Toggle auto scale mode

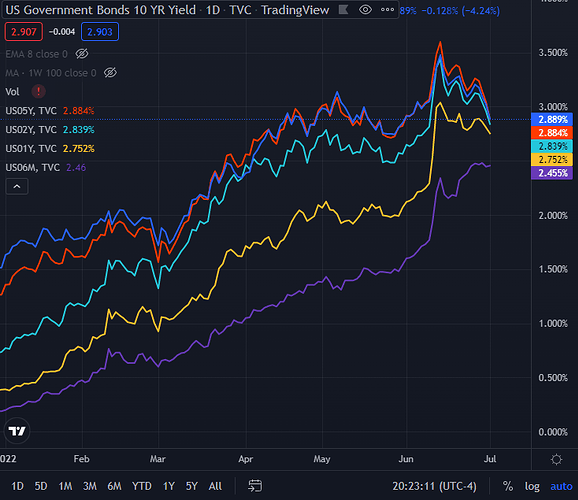pyautogui.click(x=561, y=486)
